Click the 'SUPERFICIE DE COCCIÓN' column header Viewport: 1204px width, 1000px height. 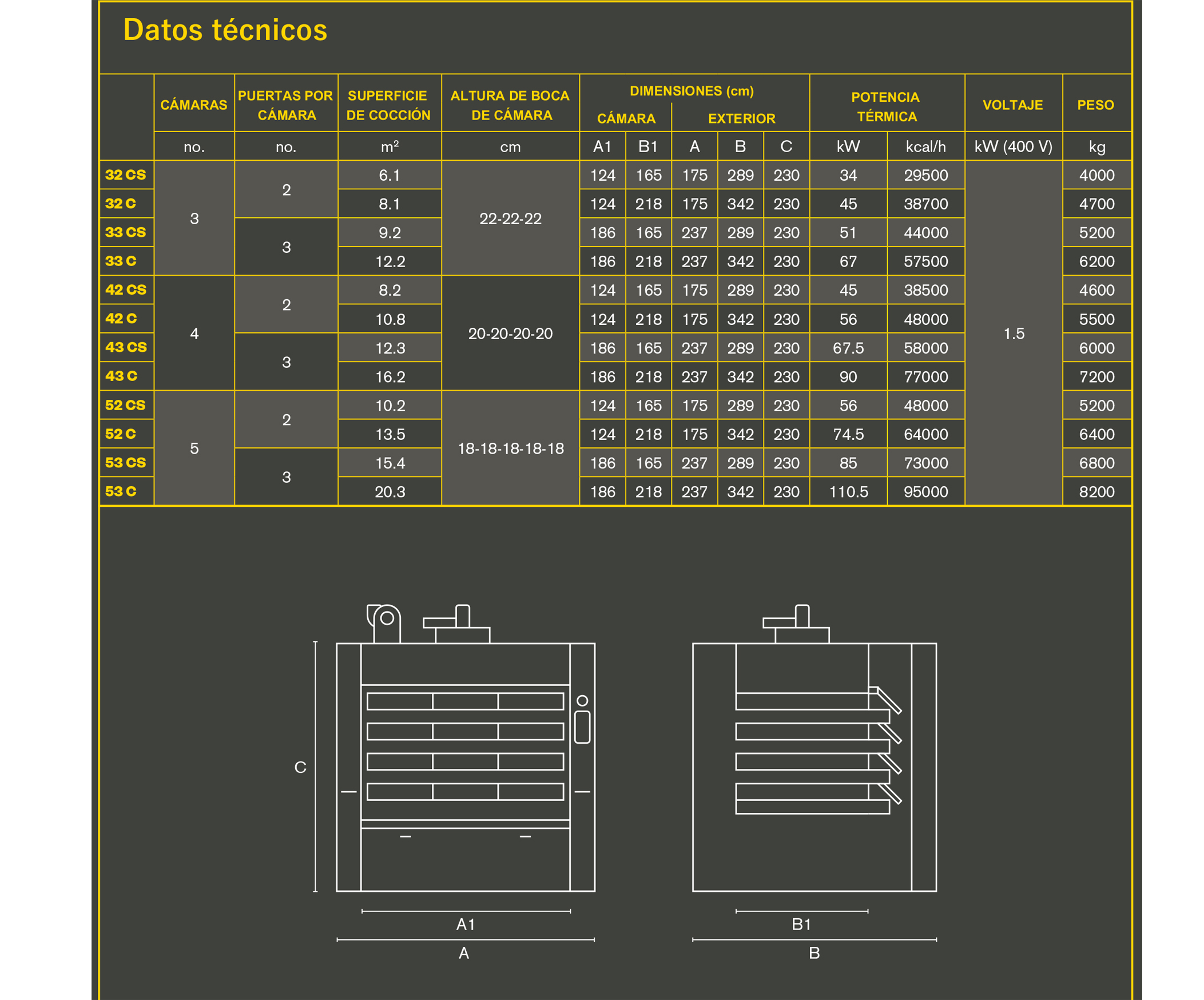pyautogui.click(x=389, y=105)
